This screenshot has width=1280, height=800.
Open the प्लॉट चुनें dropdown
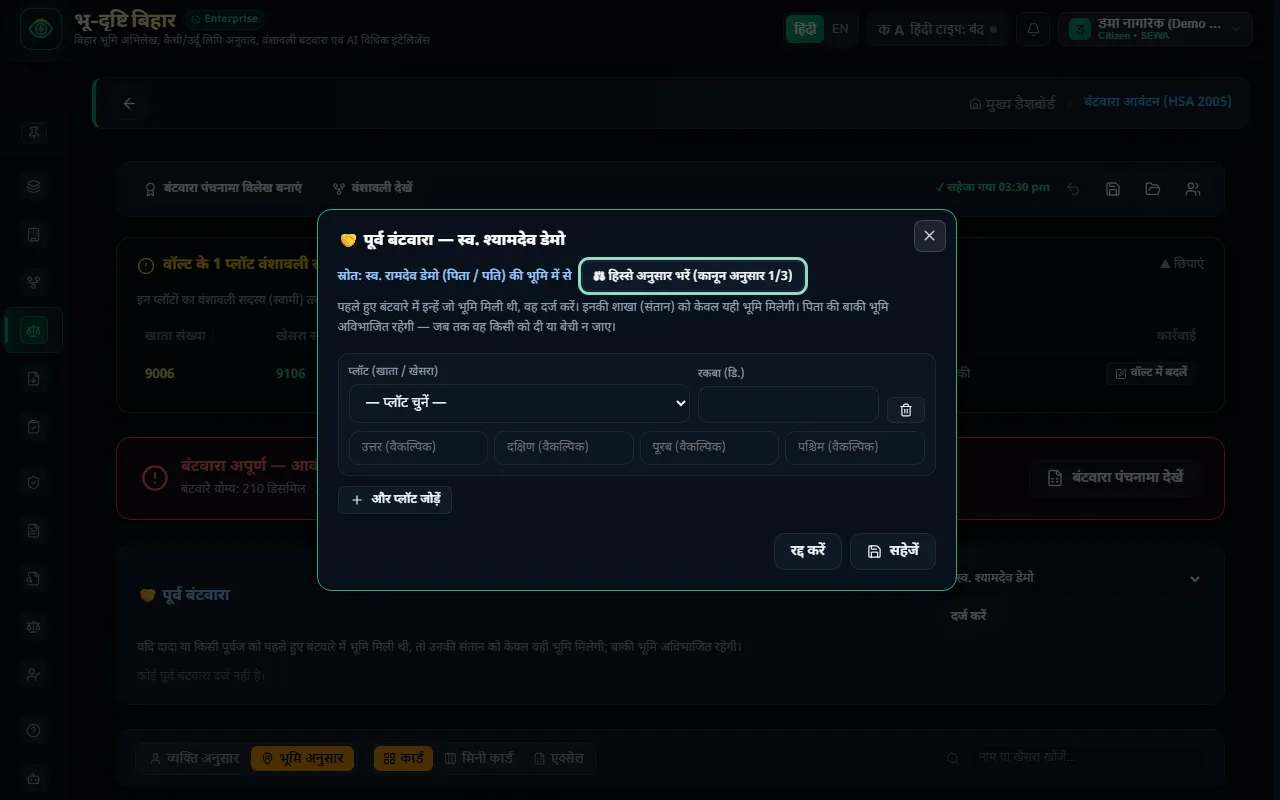point(519,403)
